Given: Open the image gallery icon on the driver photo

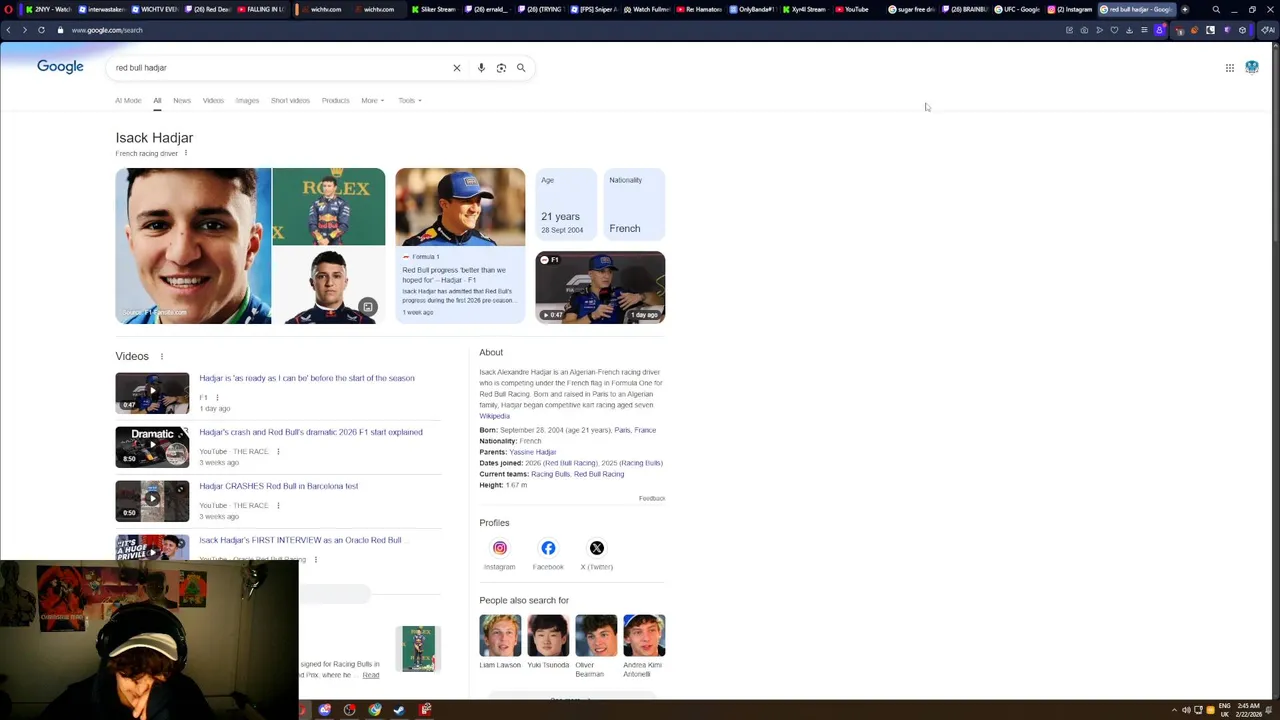Looking at the screenshot, I should (368, 307).
